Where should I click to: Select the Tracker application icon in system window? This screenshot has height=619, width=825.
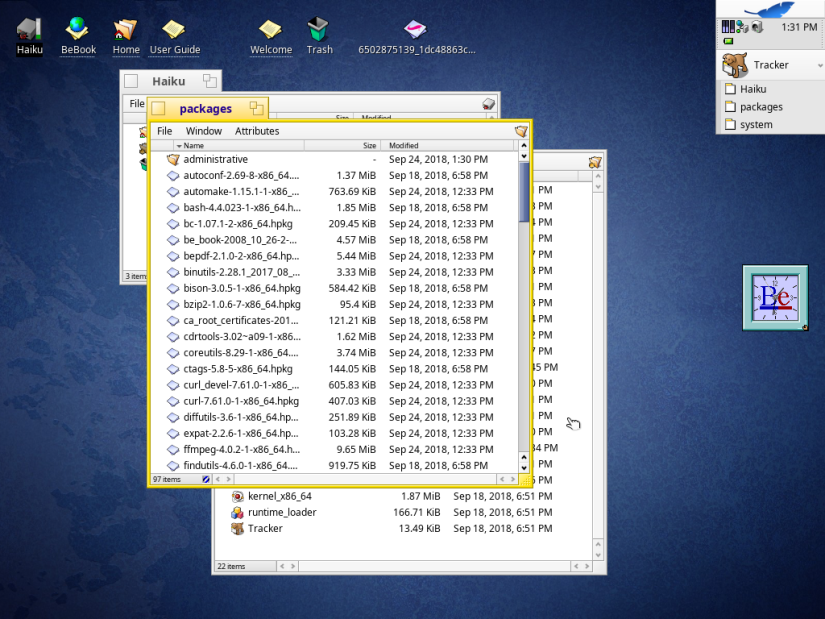pyautogui.click(x=238, y=528)
